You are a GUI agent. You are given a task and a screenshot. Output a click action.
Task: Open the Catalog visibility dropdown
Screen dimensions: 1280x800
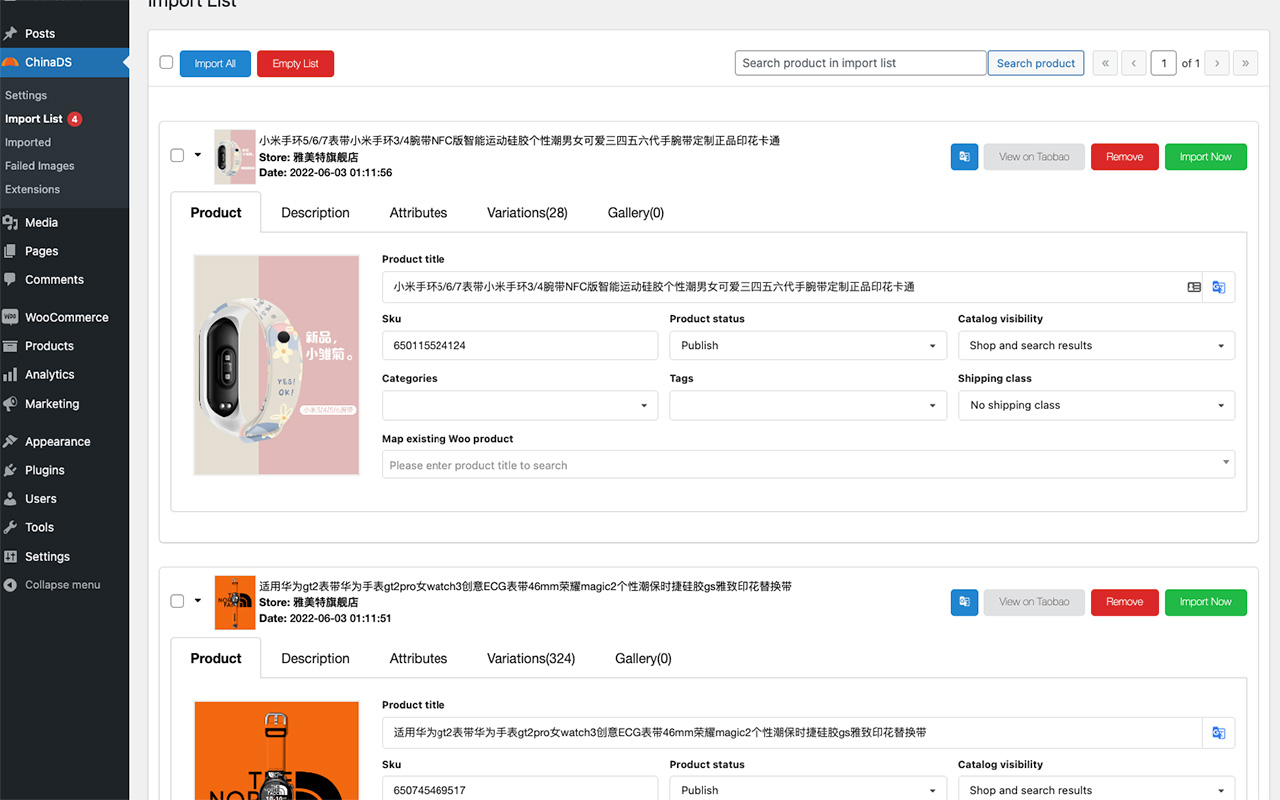(1096, 345)
